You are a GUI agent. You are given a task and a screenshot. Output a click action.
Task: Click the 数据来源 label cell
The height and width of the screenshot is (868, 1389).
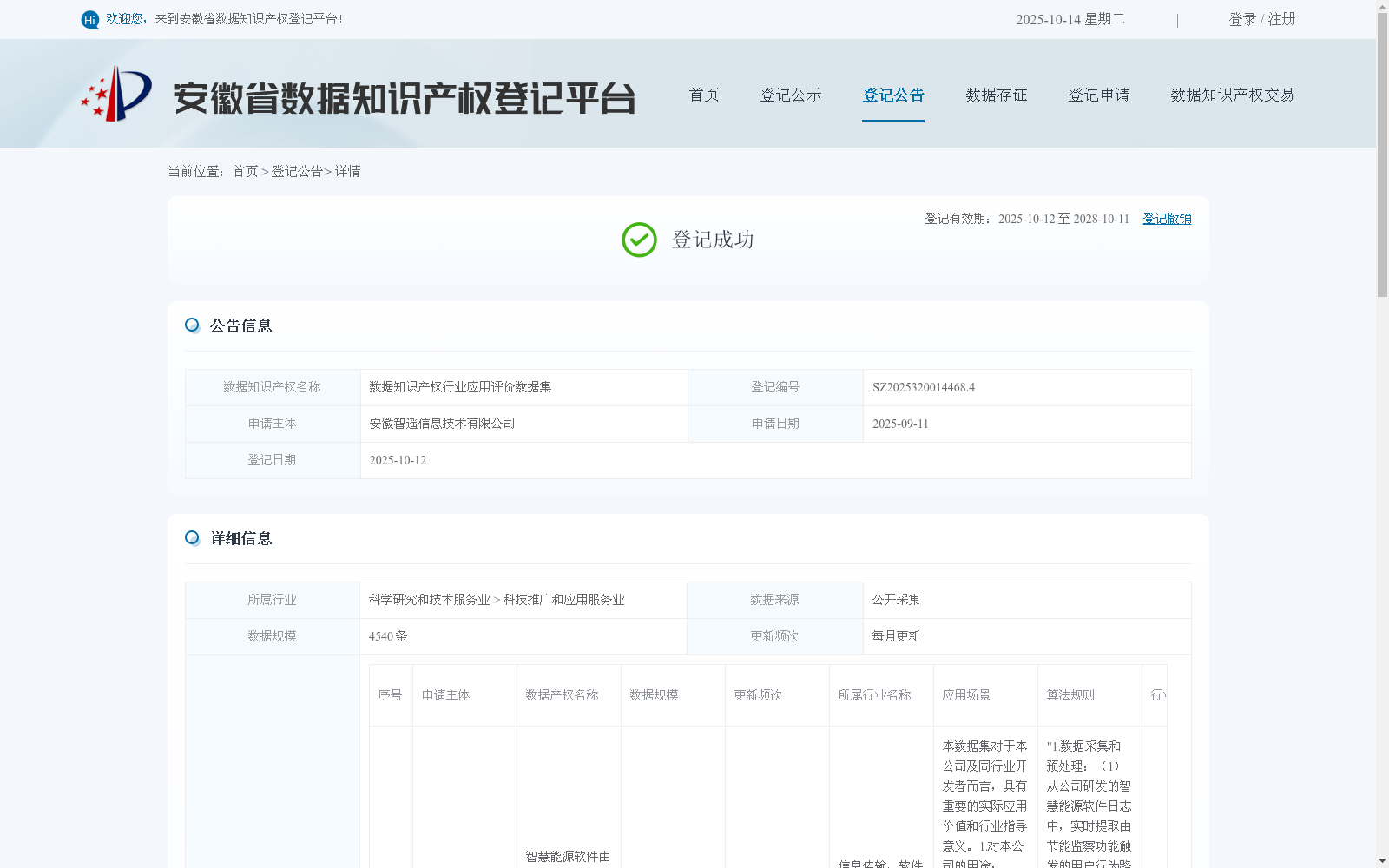tap(774, 600)
